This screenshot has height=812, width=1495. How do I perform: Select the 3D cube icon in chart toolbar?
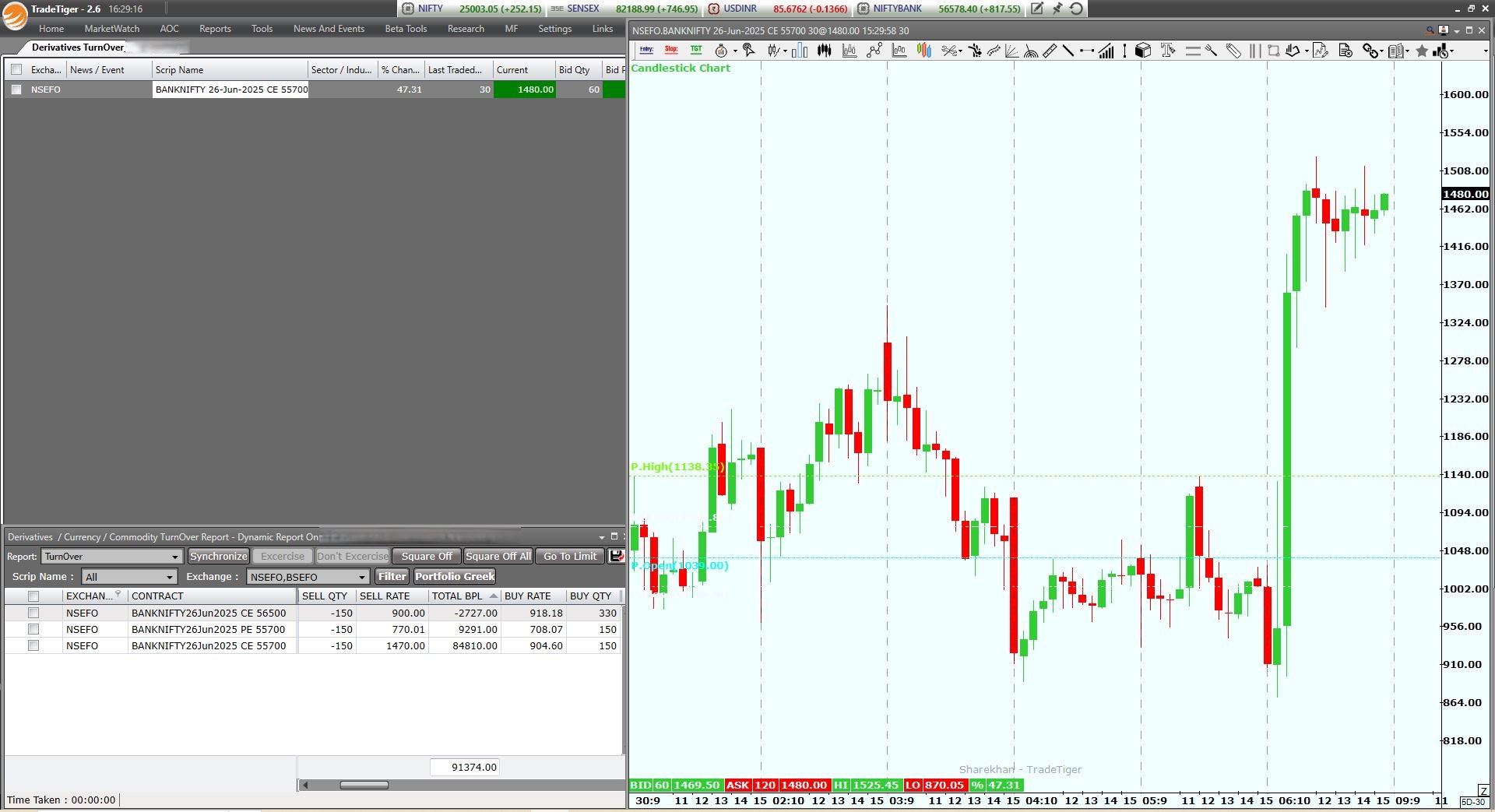point(1143,51)
